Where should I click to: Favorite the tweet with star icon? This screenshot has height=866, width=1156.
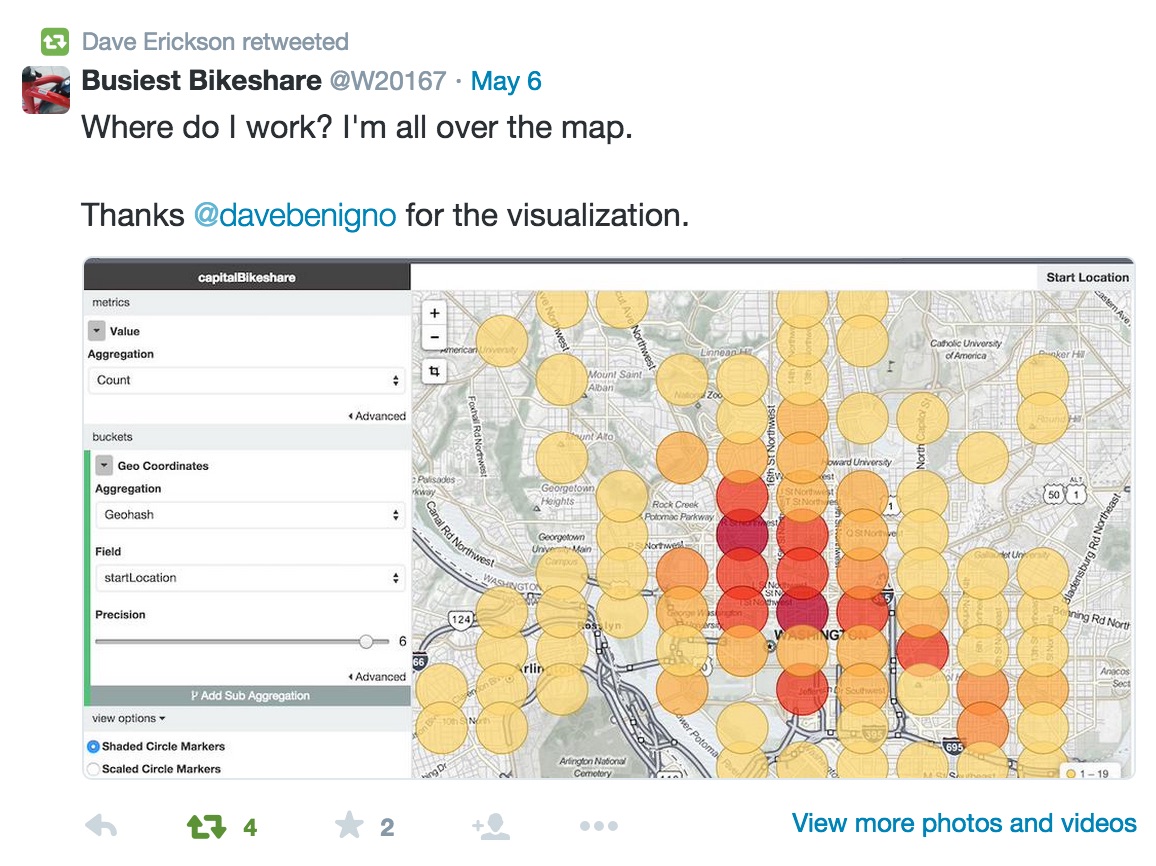click(x=349, y=825)
